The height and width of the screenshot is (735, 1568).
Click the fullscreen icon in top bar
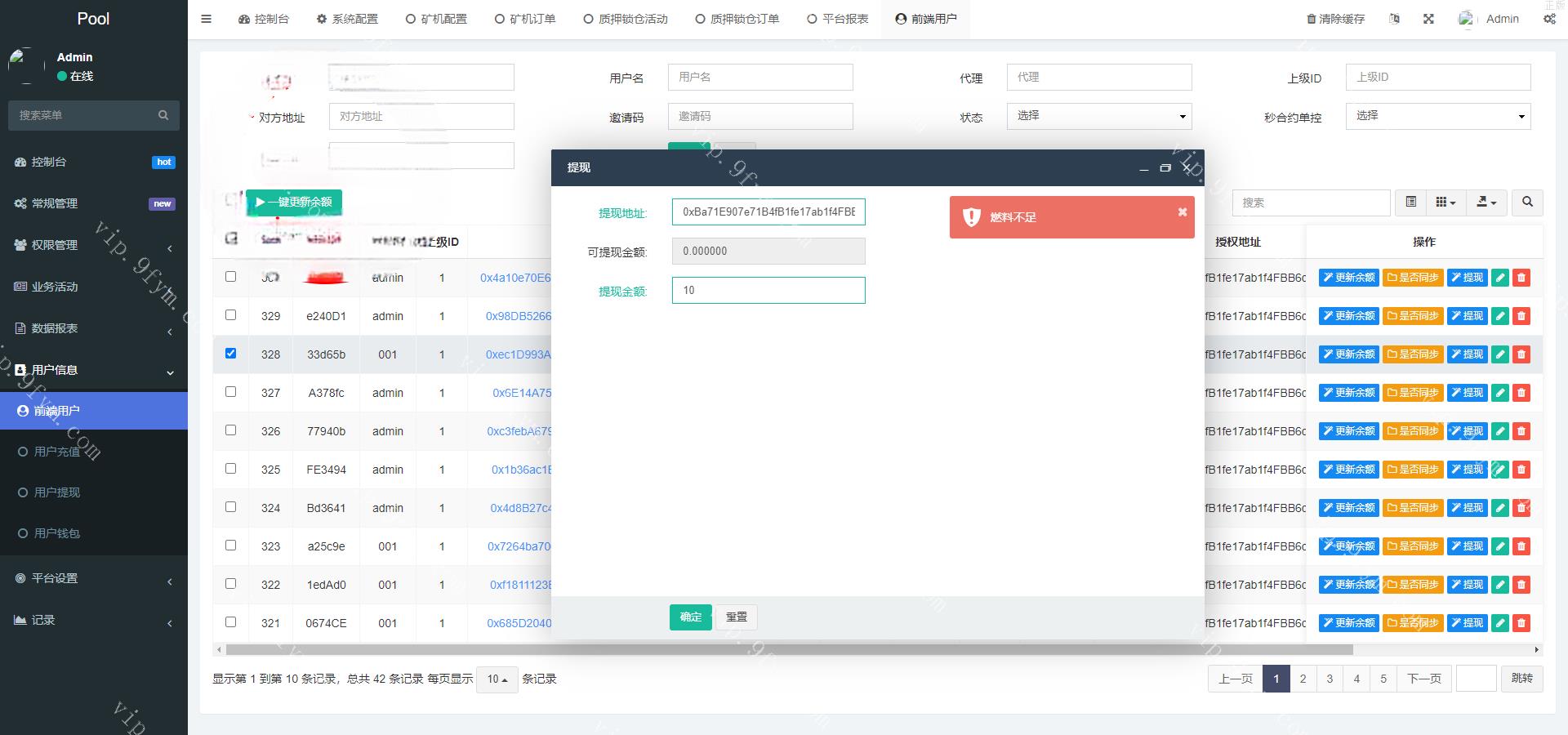point(1428,19)
